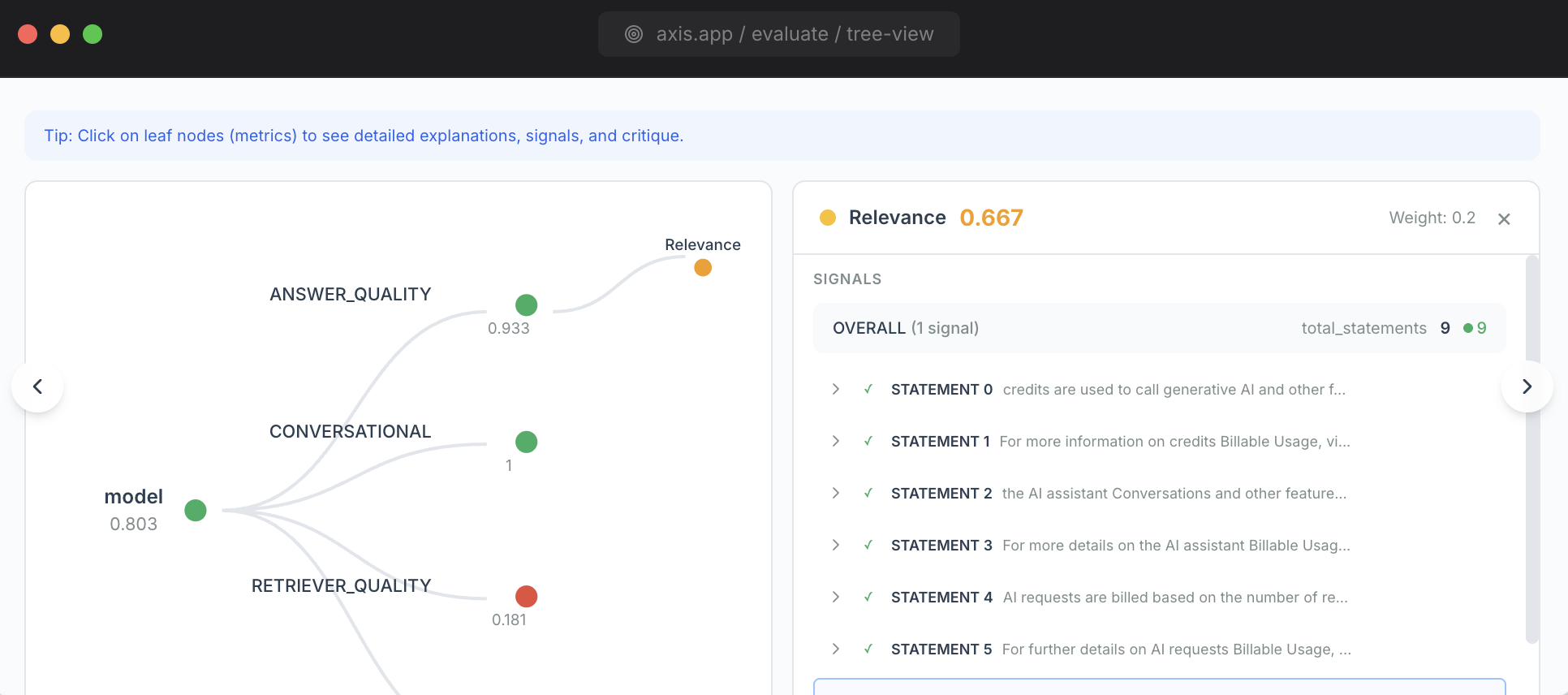Click the RETRIEVER_QUALITY tree label
The height and width of the screenshot is (695, 1568).
coord(341,585)
